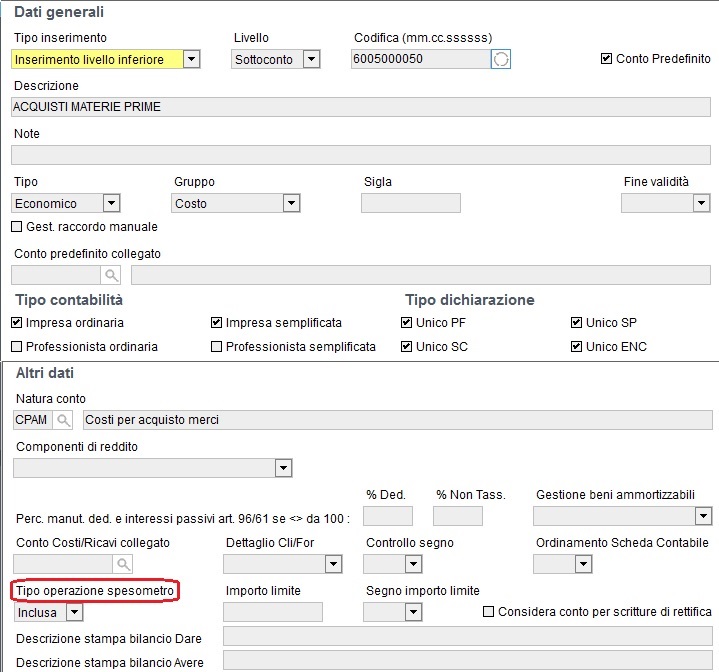Toggle the Conto Predefinito checkbox
Image resolution: width=719 pixels, height=672 pixels.
pos(606,59)
